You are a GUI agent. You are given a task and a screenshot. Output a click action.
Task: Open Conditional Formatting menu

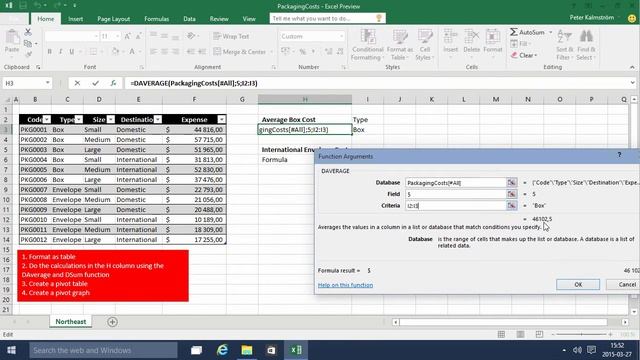pos(367,45)
